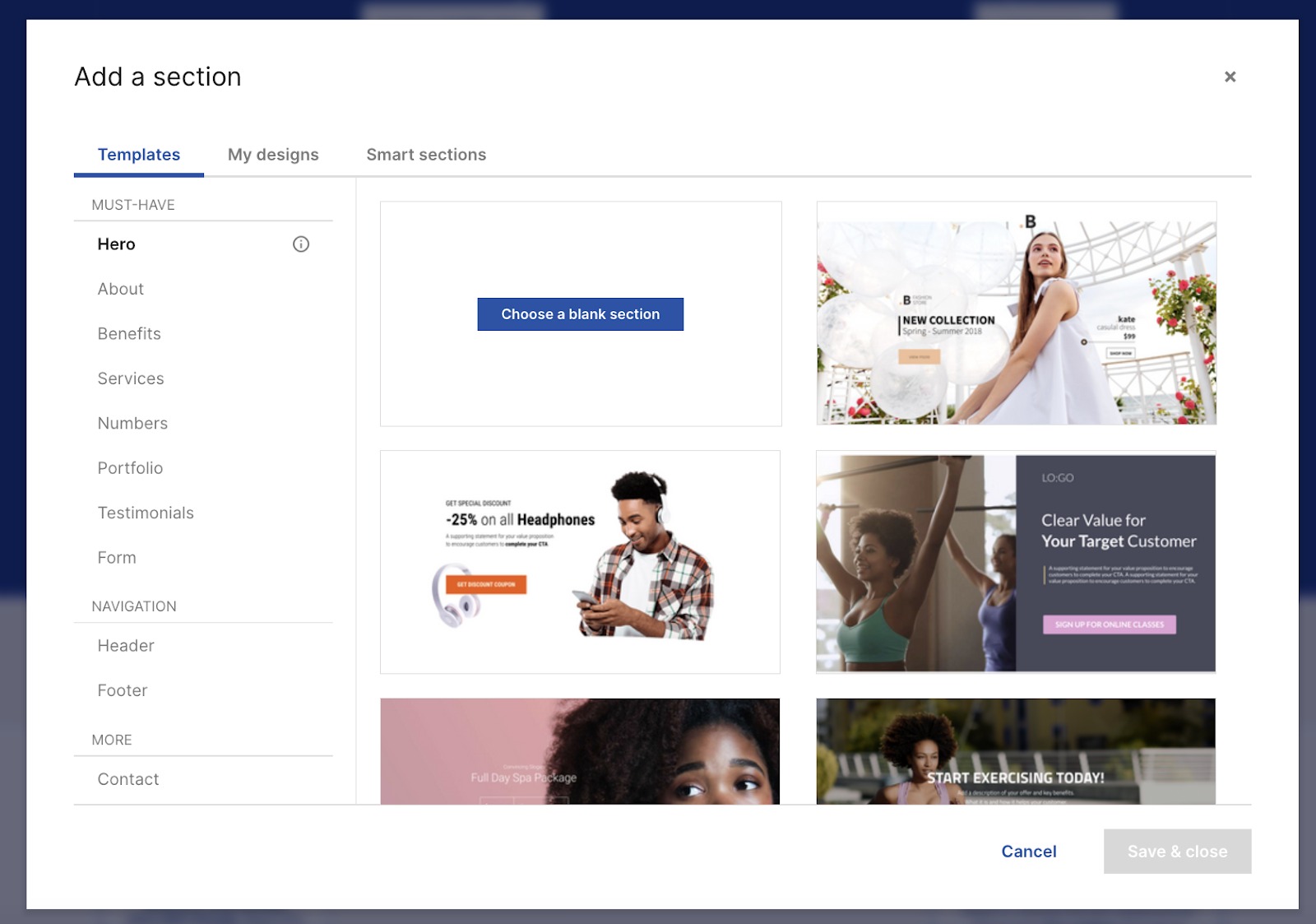
Task: Select the Services category
Action: pos(131,378)
